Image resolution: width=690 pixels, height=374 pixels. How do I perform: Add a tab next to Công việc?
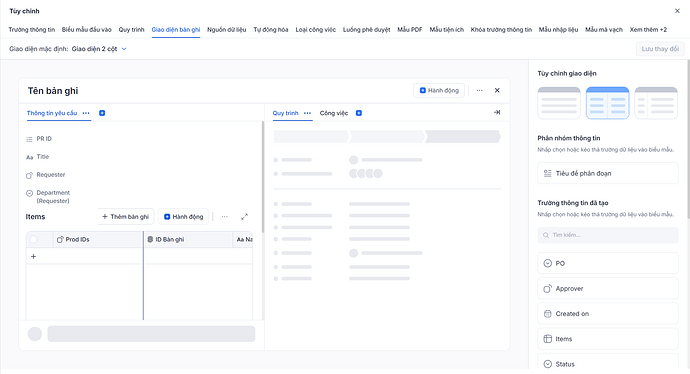pos(359,113)
